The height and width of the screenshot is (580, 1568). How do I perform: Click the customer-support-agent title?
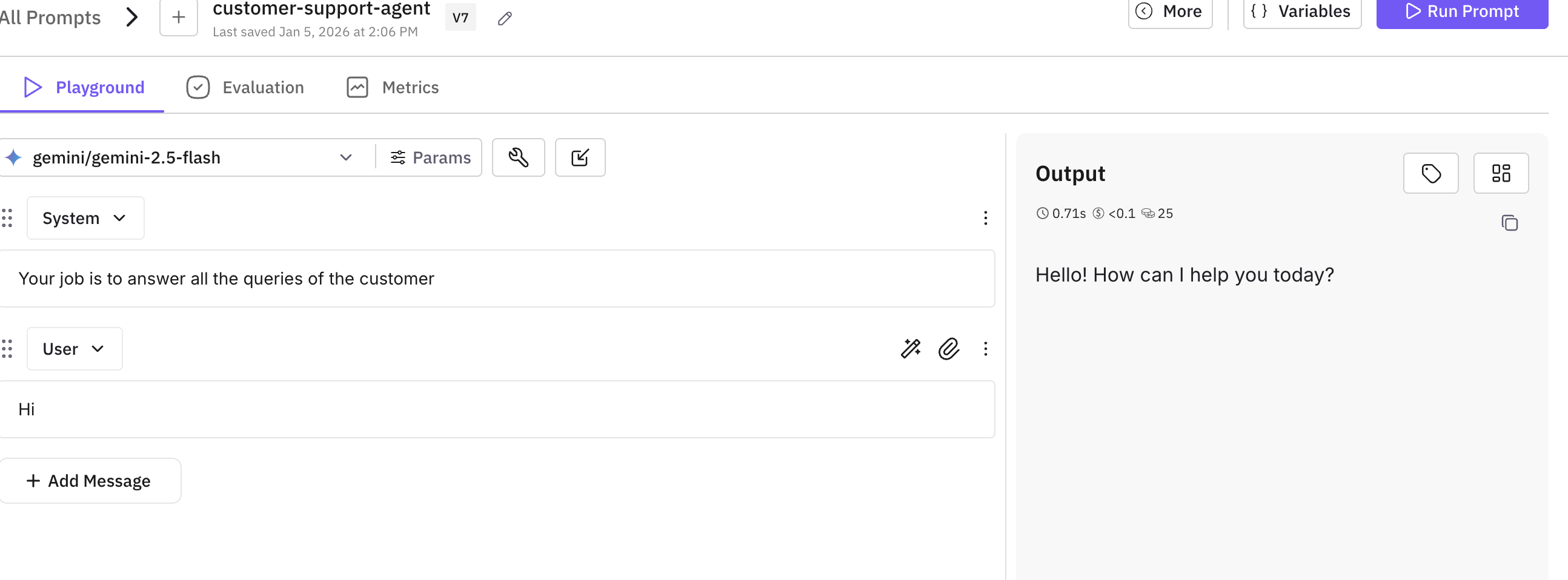pos(321,9)
